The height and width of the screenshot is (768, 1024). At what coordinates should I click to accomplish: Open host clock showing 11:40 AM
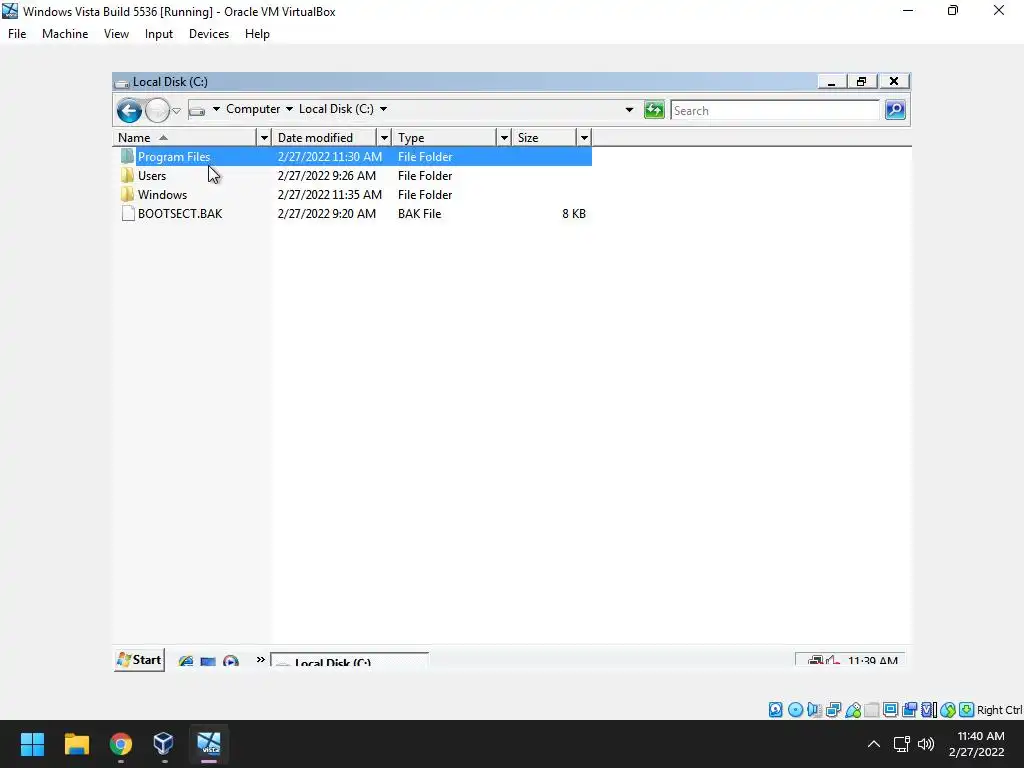[x=977, y=744]
